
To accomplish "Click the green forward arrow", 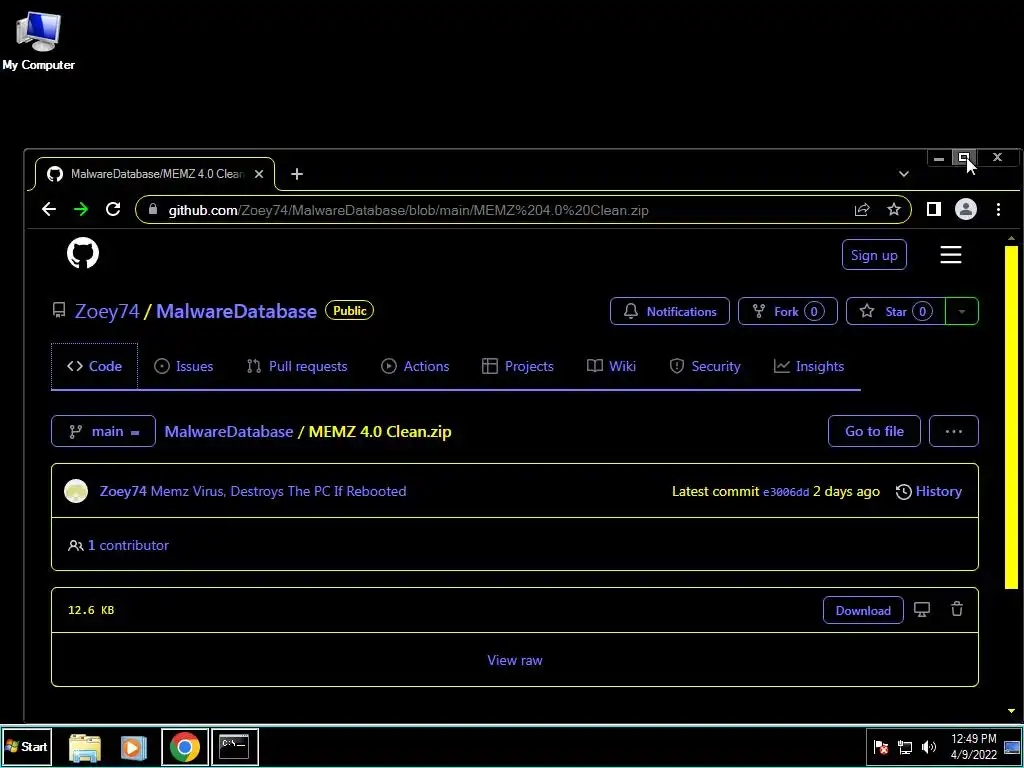I will [x=81, y=210].
